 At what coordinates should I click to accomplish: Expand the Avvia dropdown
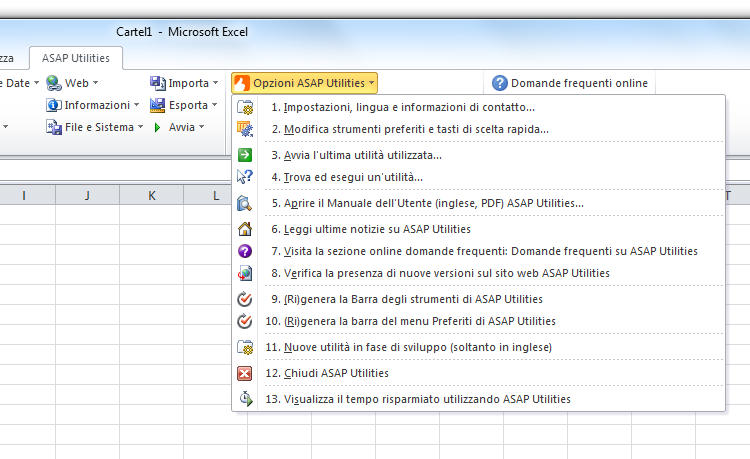(x=201, y=127)
